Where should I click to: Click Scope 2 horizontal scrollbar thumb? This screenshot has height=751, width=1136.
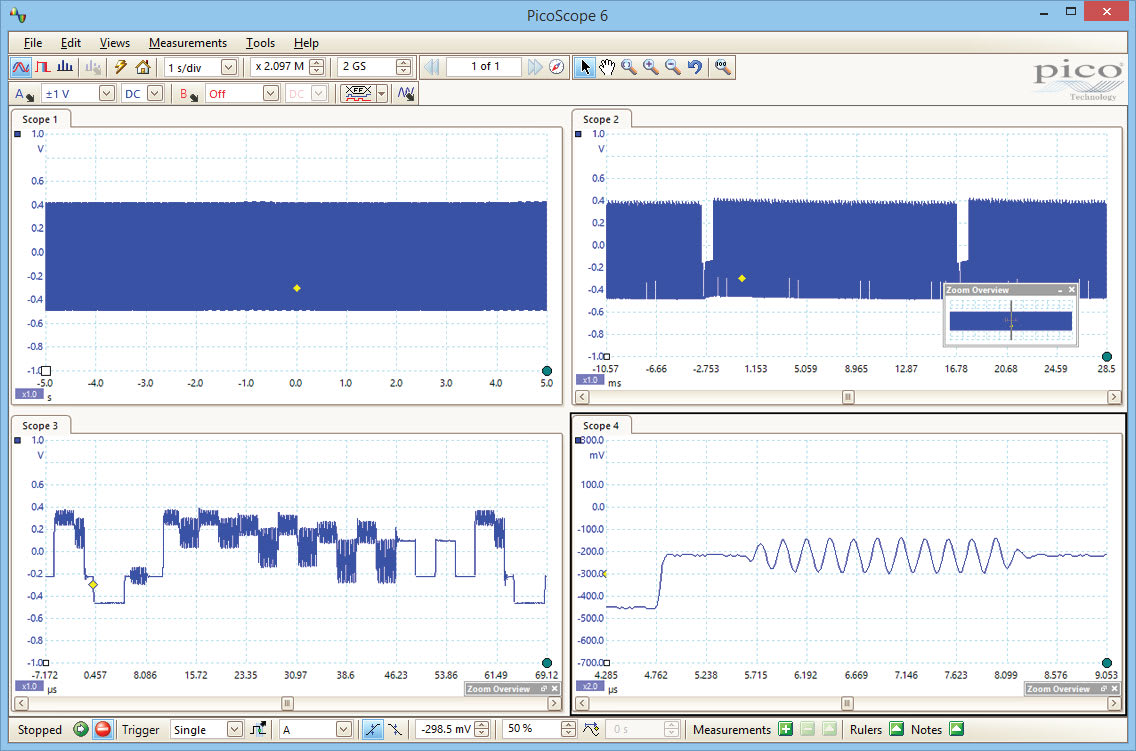(x=848, y=397)
